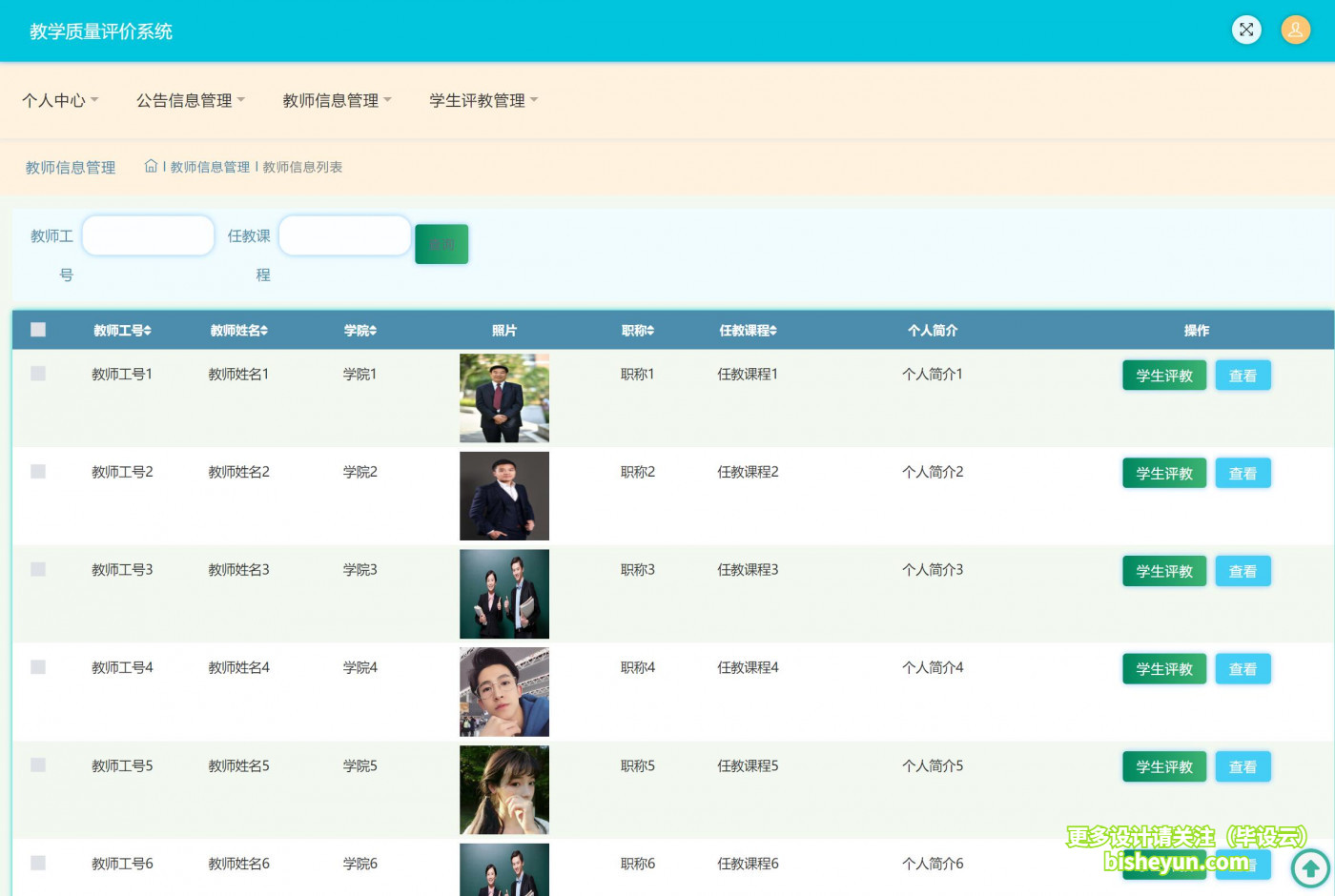
Task: Click the home icon in the breadcrumb
Action: [x=151, y=165]
